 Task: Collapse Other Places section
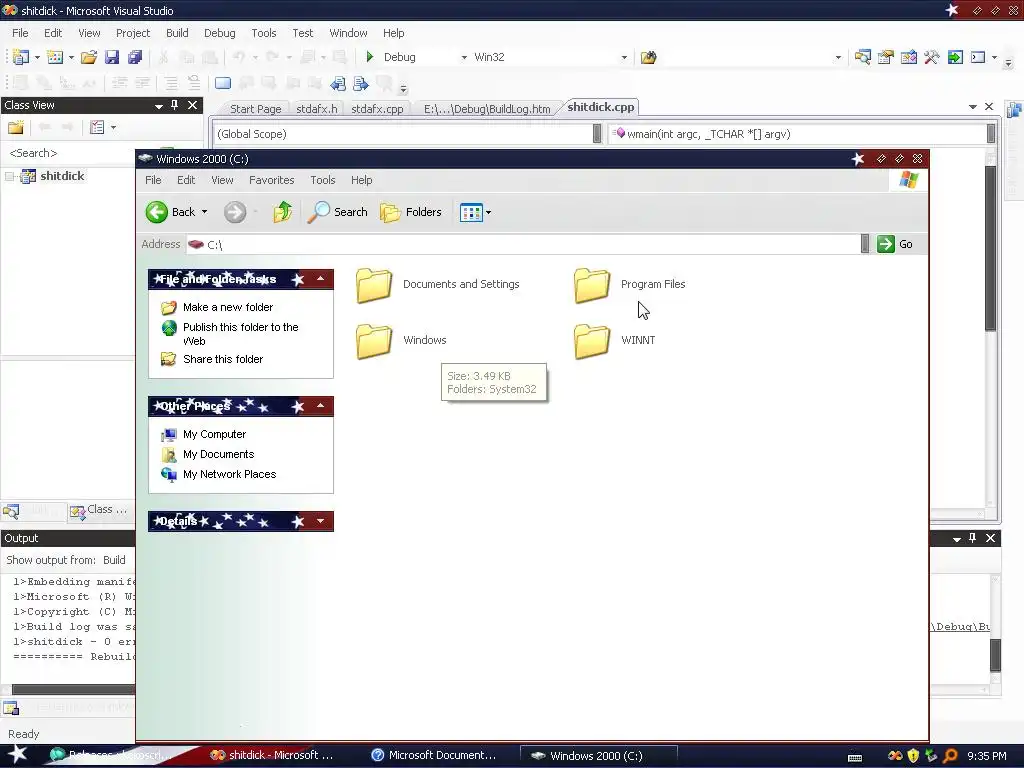(321, 406)
